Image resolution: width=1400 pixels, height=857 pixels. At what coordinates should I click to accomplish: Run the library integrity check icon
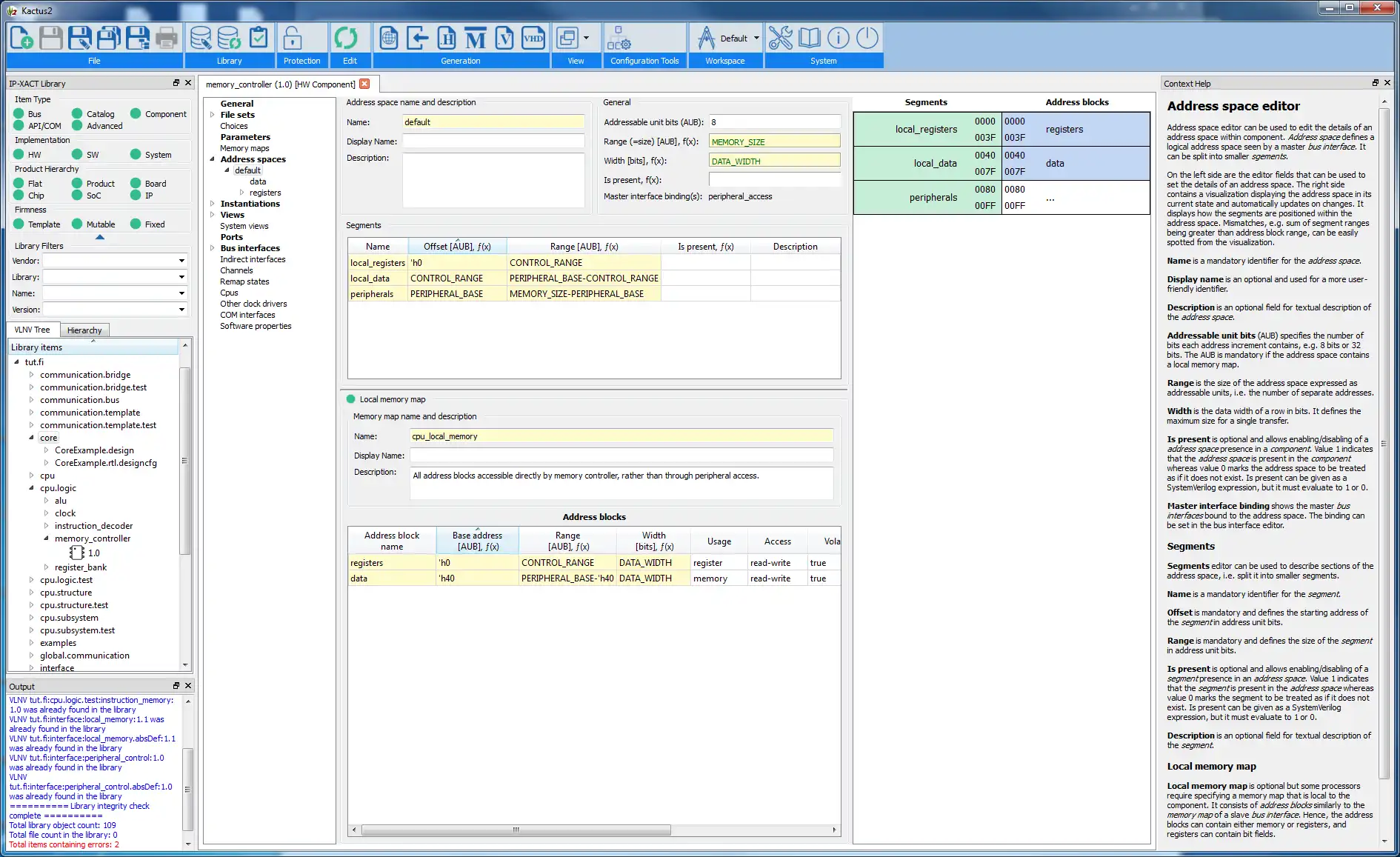tap(258, 38)
